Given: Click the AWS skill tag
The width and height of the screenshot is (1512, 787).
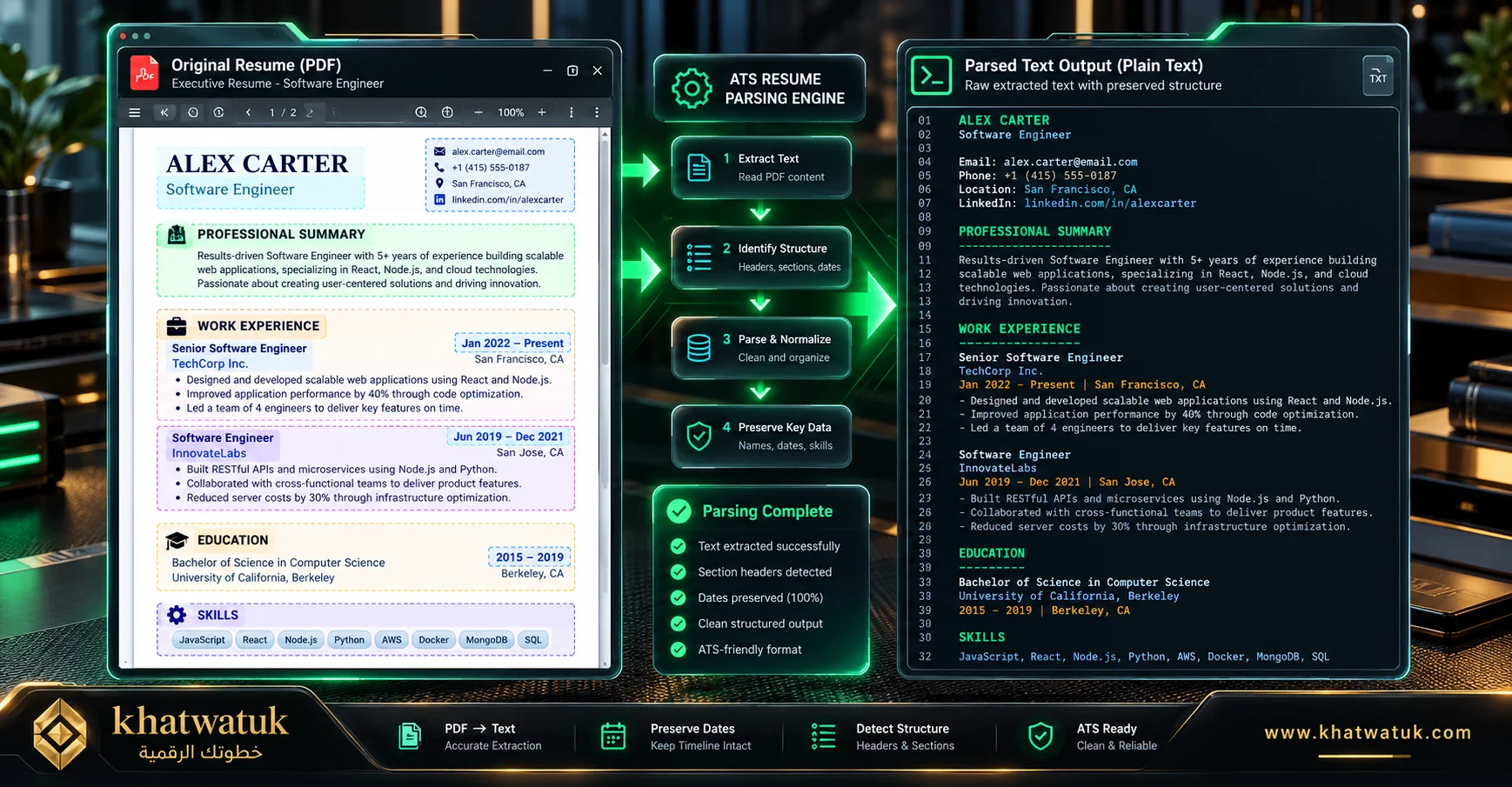Looking at the screenshot, I should point(391,640).
